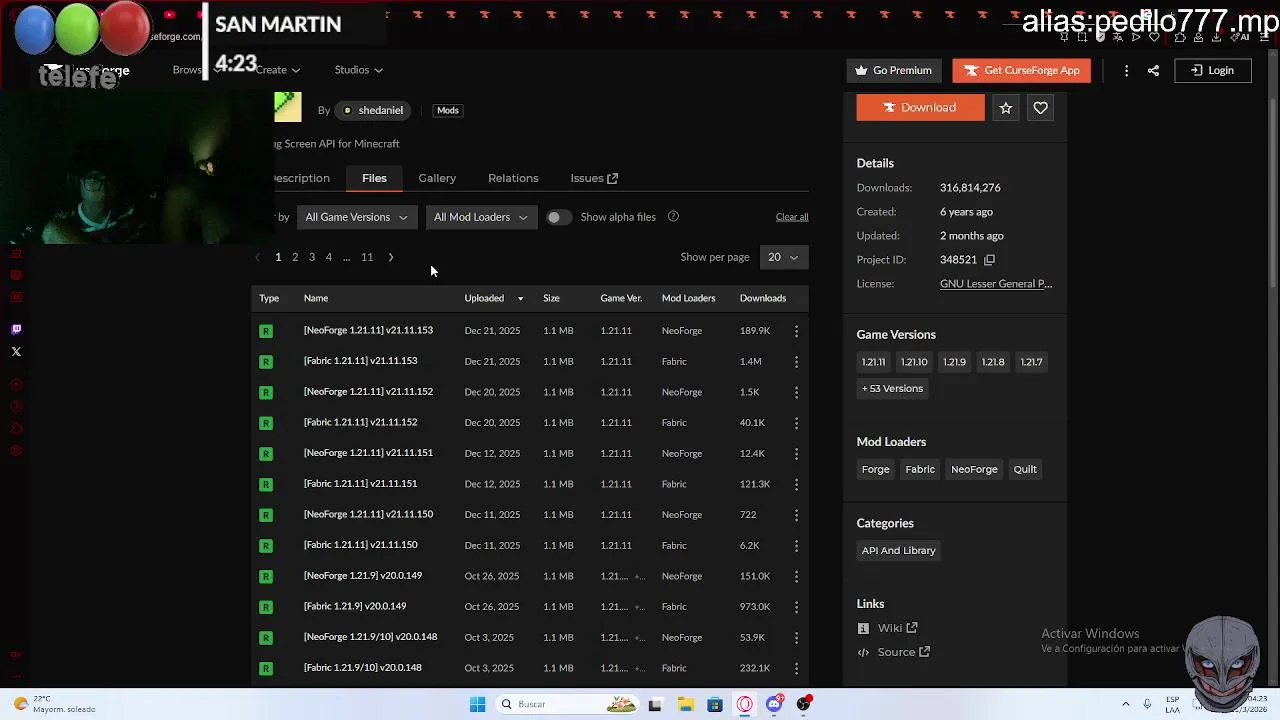Screen dimensions: 1280x720
Task: Change Show per page 20 dropdown
Action: pos(783,257)
